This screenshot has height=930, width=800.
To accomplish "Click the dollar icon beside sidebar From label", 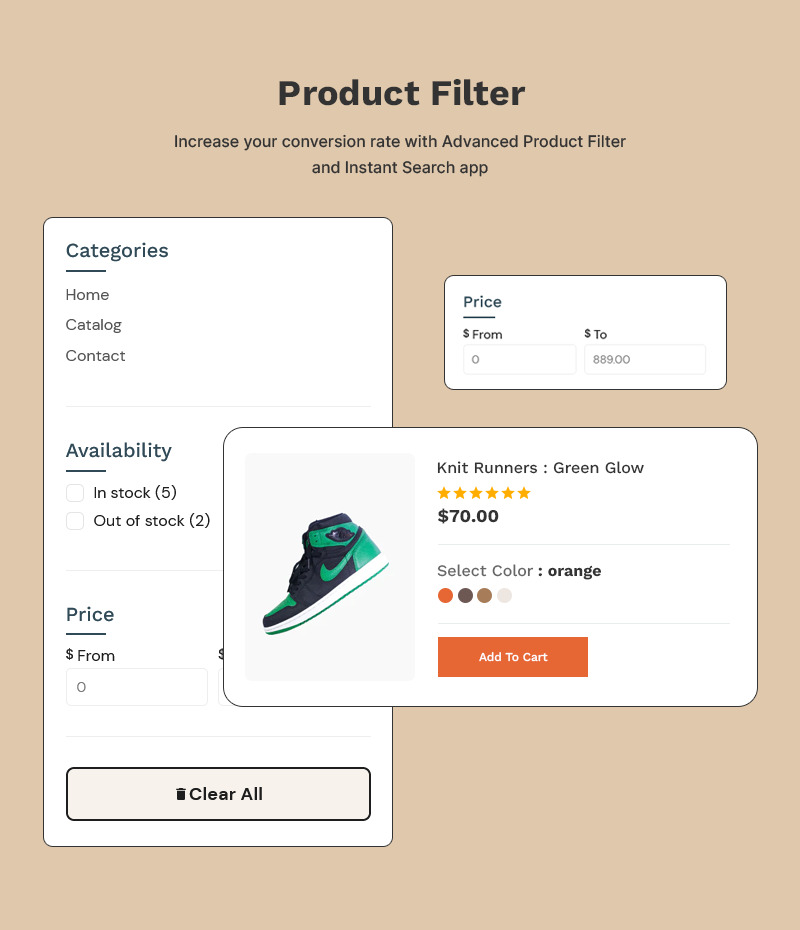I will [68, 655].
